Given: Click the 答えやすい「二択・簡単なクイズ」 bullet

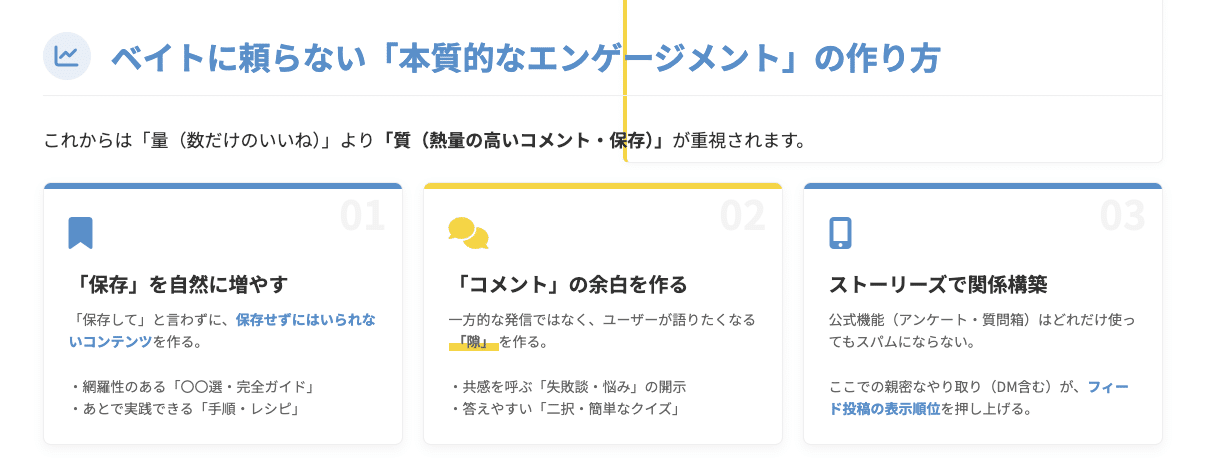Looking at the screenshot, I should [x=564, y=409].
